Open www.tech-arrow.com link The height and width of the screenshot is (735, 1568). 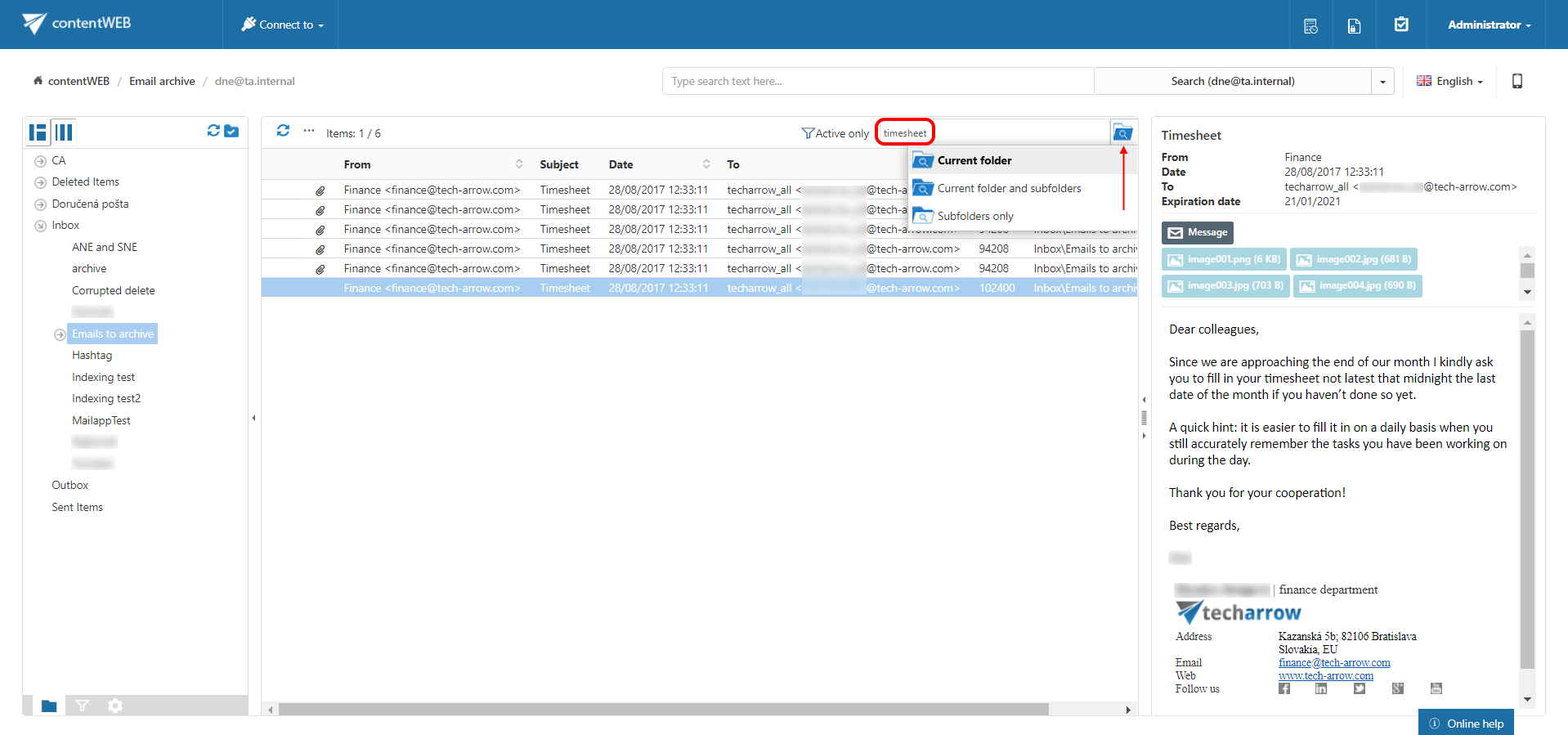[1326, 675]
